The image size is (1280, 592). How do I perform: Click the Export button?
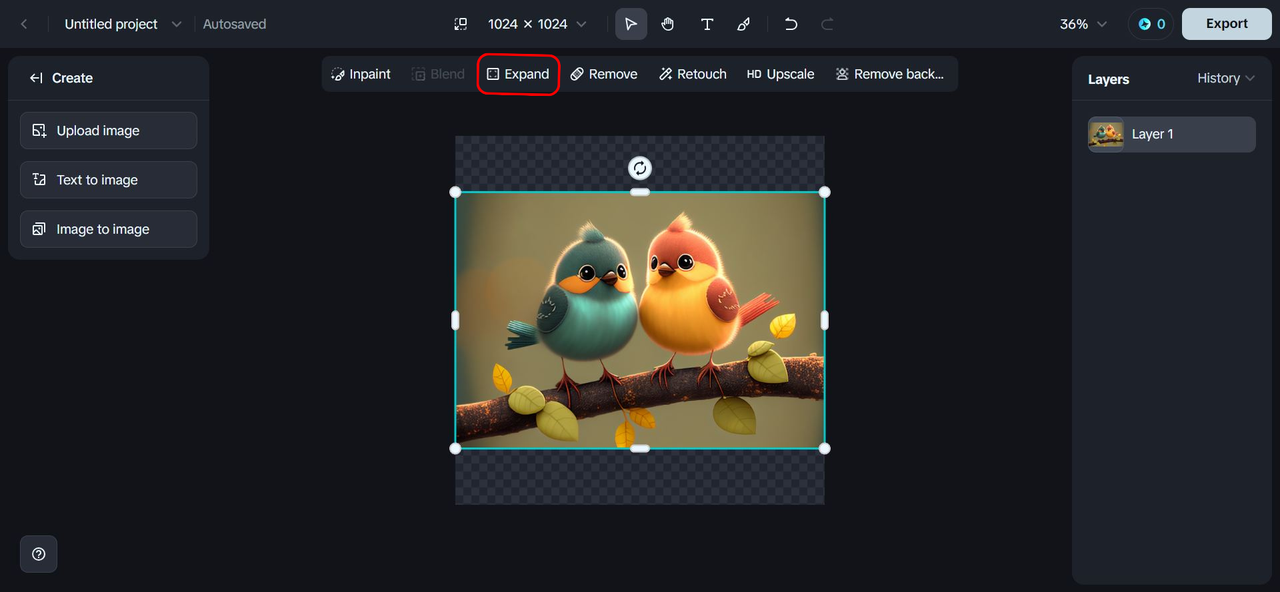tap(1227, 24)
